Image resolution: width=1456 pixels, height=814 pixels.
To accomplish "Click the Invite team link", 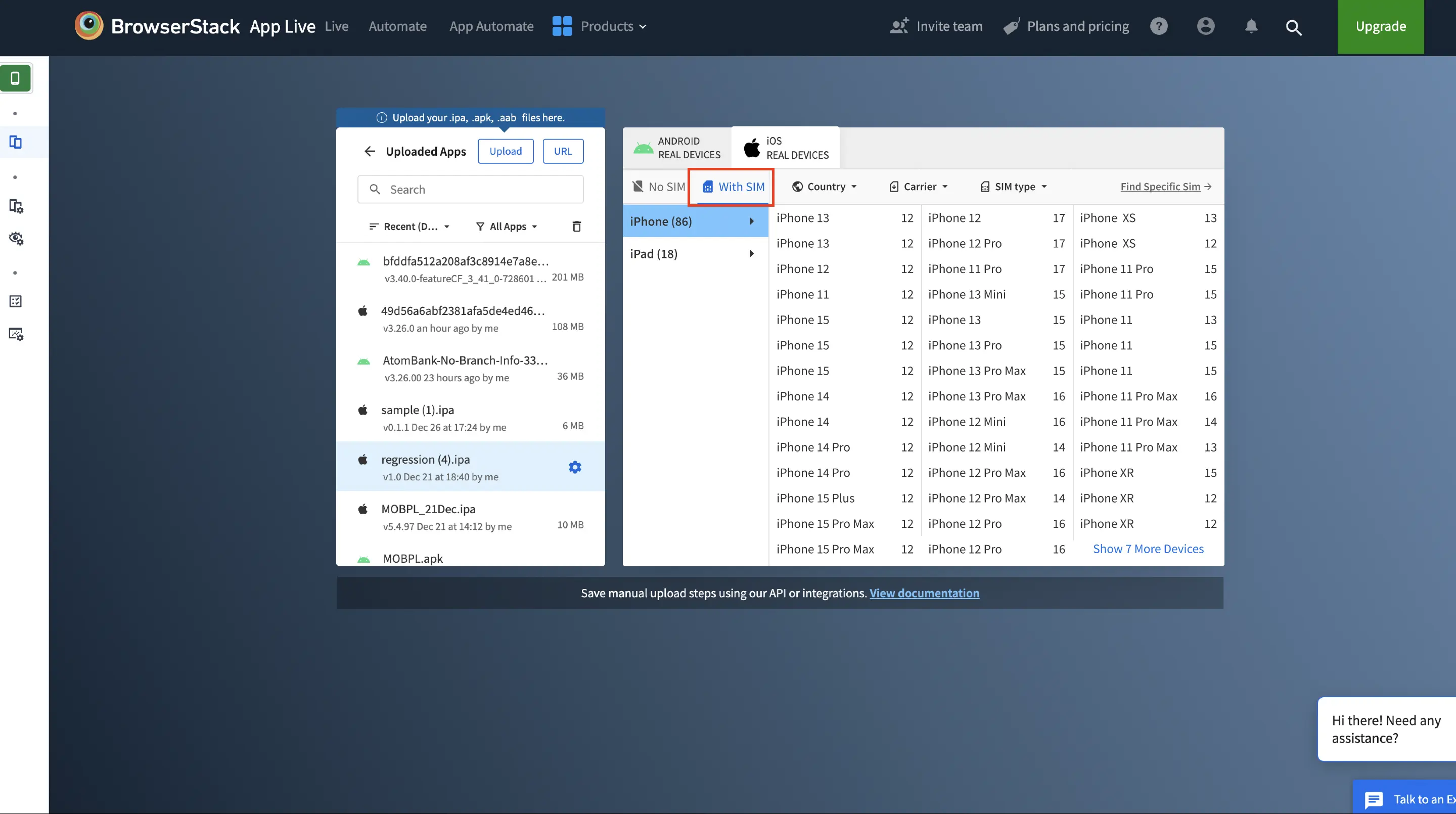I will point(949,26).
